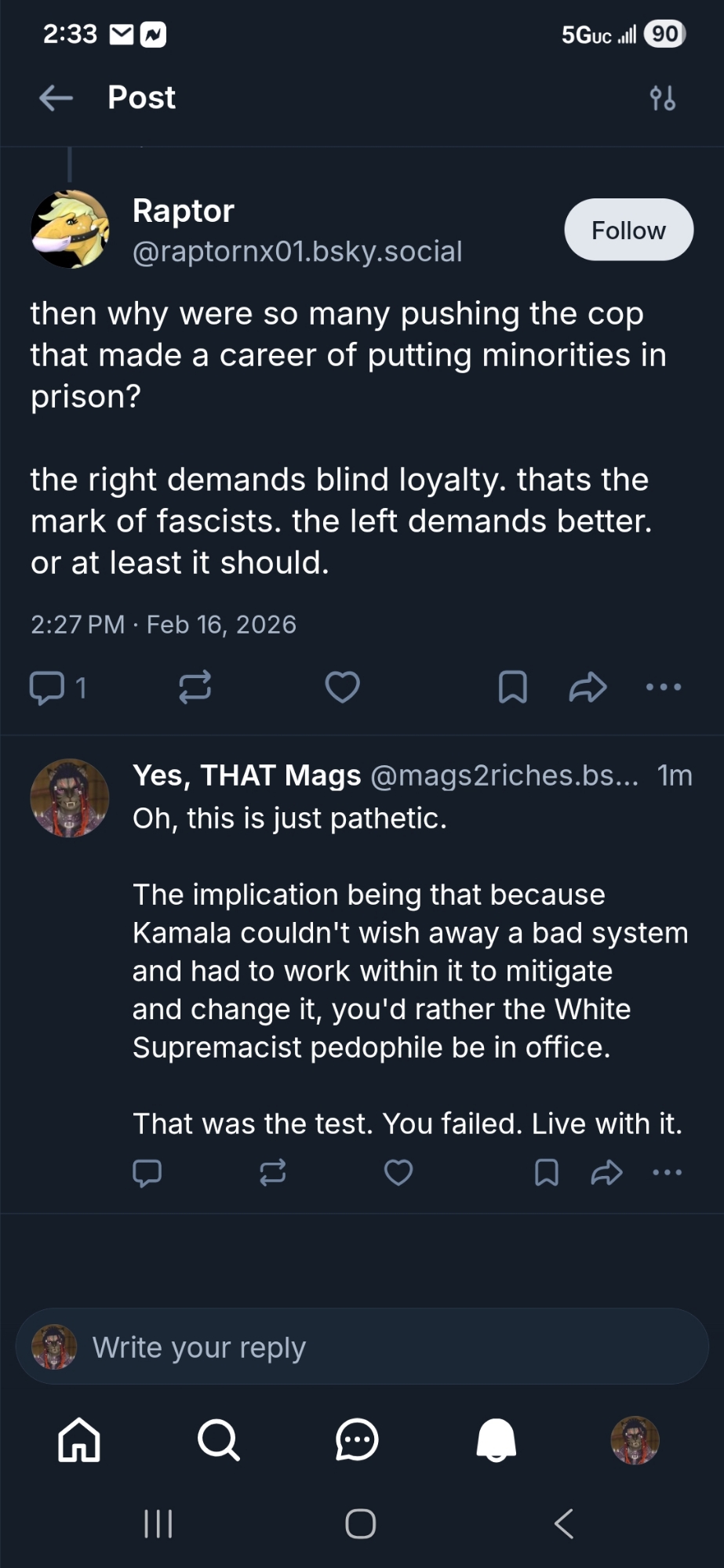Share Raptor's post
Screen dimensions: 724x1568
588,688
